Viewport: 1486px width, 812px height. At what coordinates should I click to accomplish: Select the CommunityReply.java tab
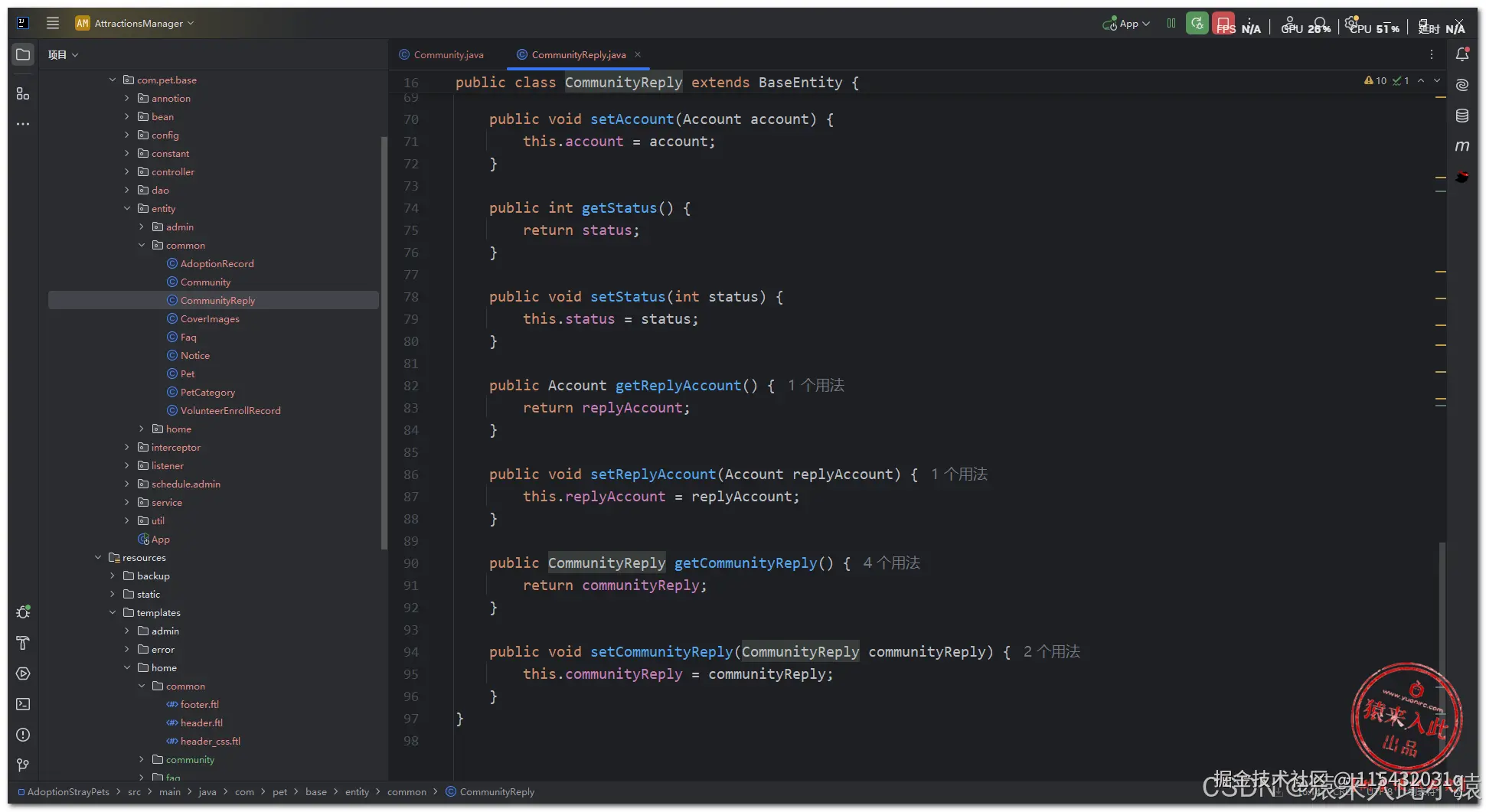[x=579, y=54]
